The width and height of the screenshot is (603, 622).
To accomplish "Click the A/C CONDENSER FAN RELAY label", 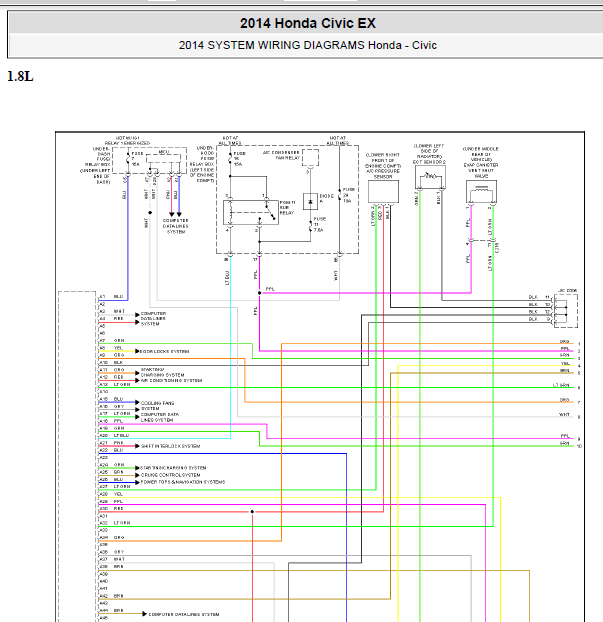I will 281,155.
